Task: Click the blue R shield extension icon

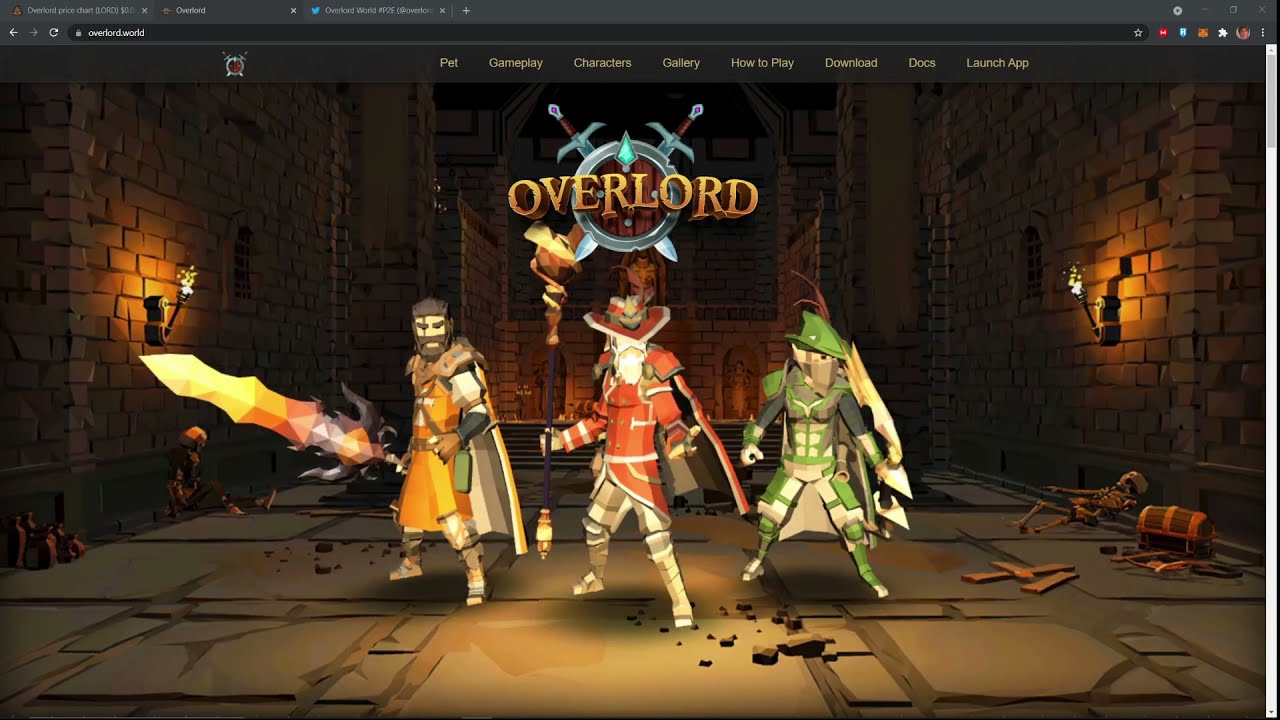Action: coord(1183,33)
